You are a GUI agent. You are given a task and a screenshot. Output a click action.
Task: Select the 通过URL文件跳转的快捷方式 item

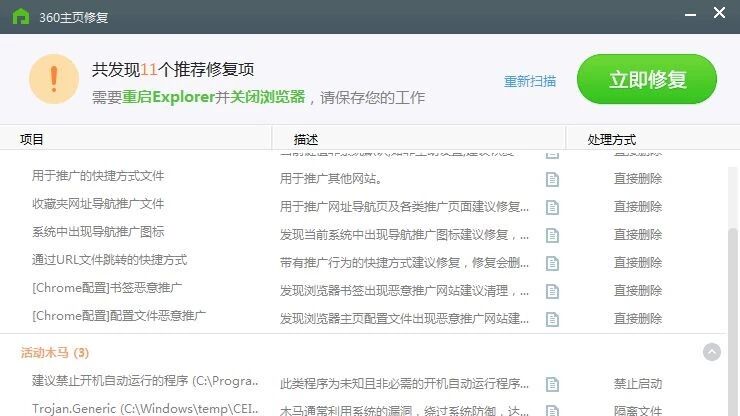[x=109, y=260]
